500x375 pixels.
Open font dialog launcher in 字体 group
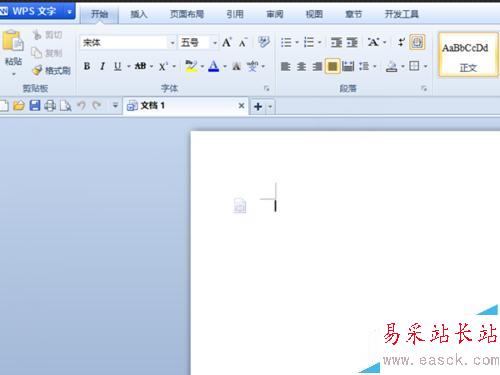(267, 88)
